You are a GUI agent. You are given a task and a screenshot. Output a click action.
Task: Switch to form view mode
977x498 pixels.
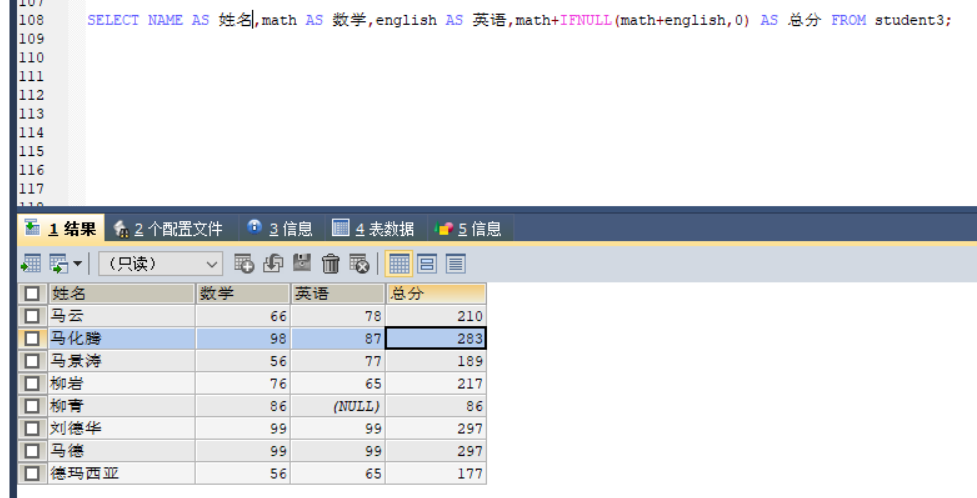[x=427, y=264]
